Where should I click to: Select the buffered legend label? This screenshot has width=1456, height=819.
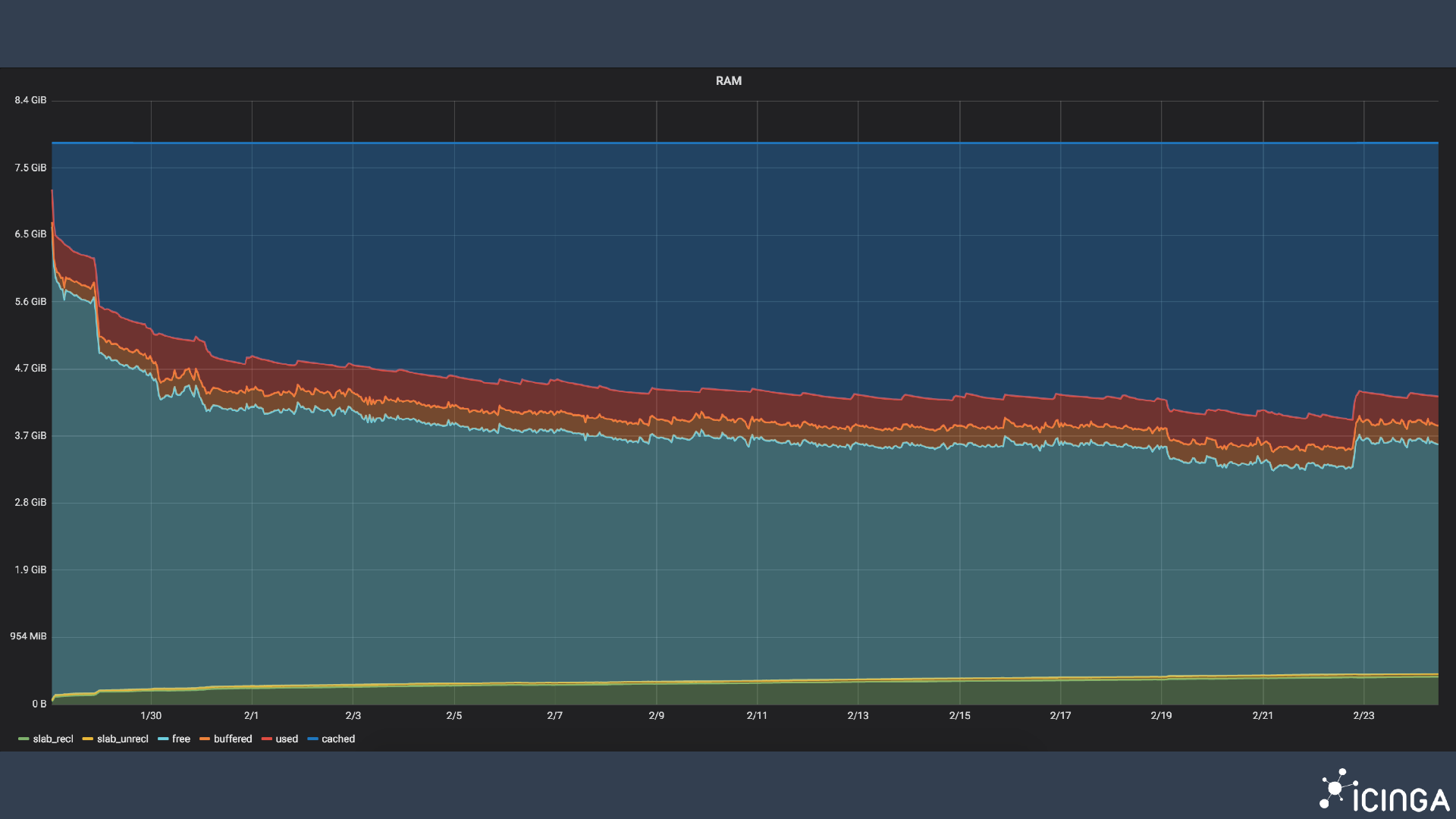232,739
